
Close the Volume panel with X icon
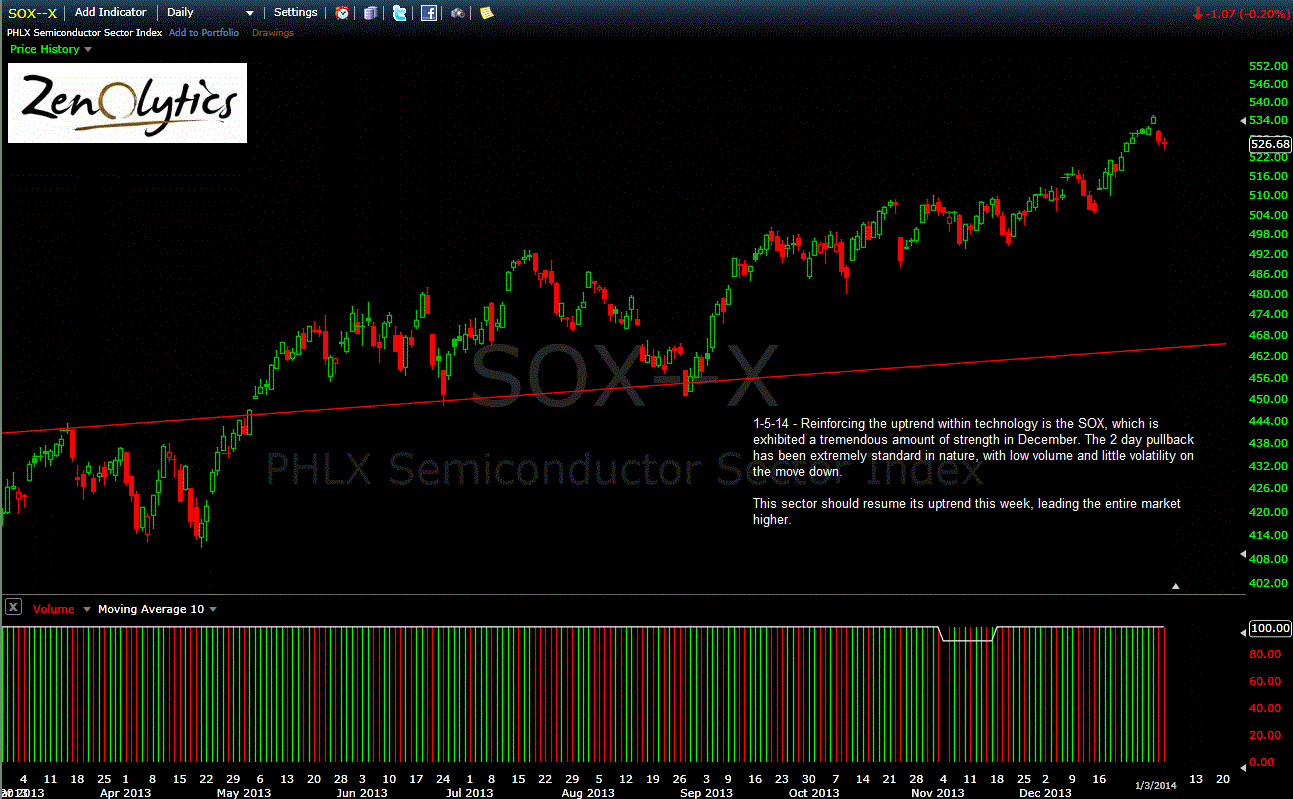[14, 607]
